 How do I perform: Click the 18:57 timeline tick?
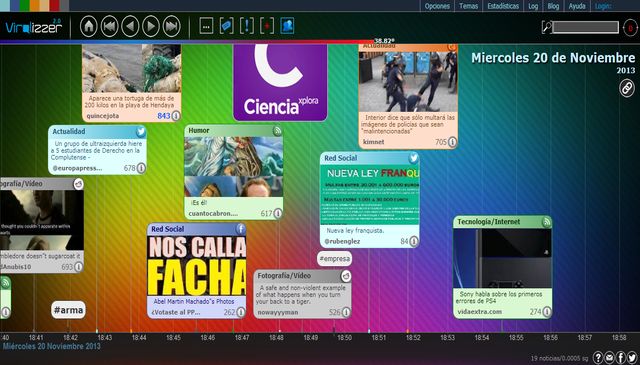pyautogui.click(x=584, y=338)
